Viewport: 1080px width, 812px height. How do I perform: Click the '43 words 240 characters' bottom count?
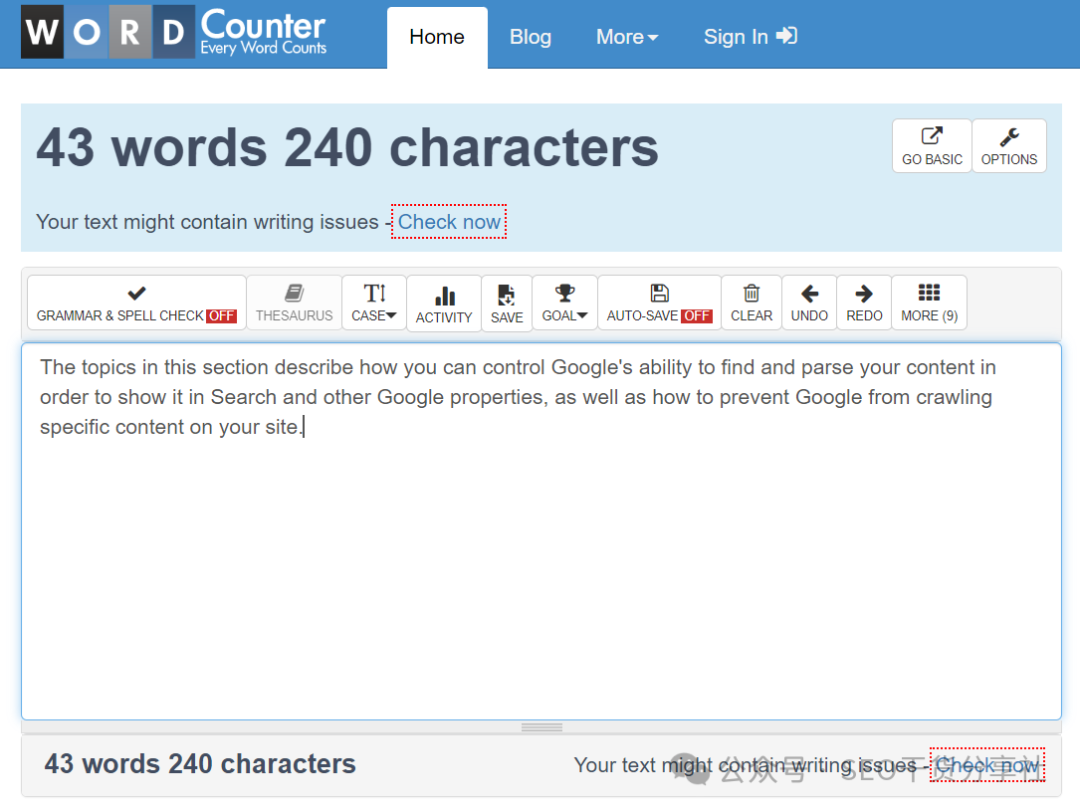coord(200,764)
